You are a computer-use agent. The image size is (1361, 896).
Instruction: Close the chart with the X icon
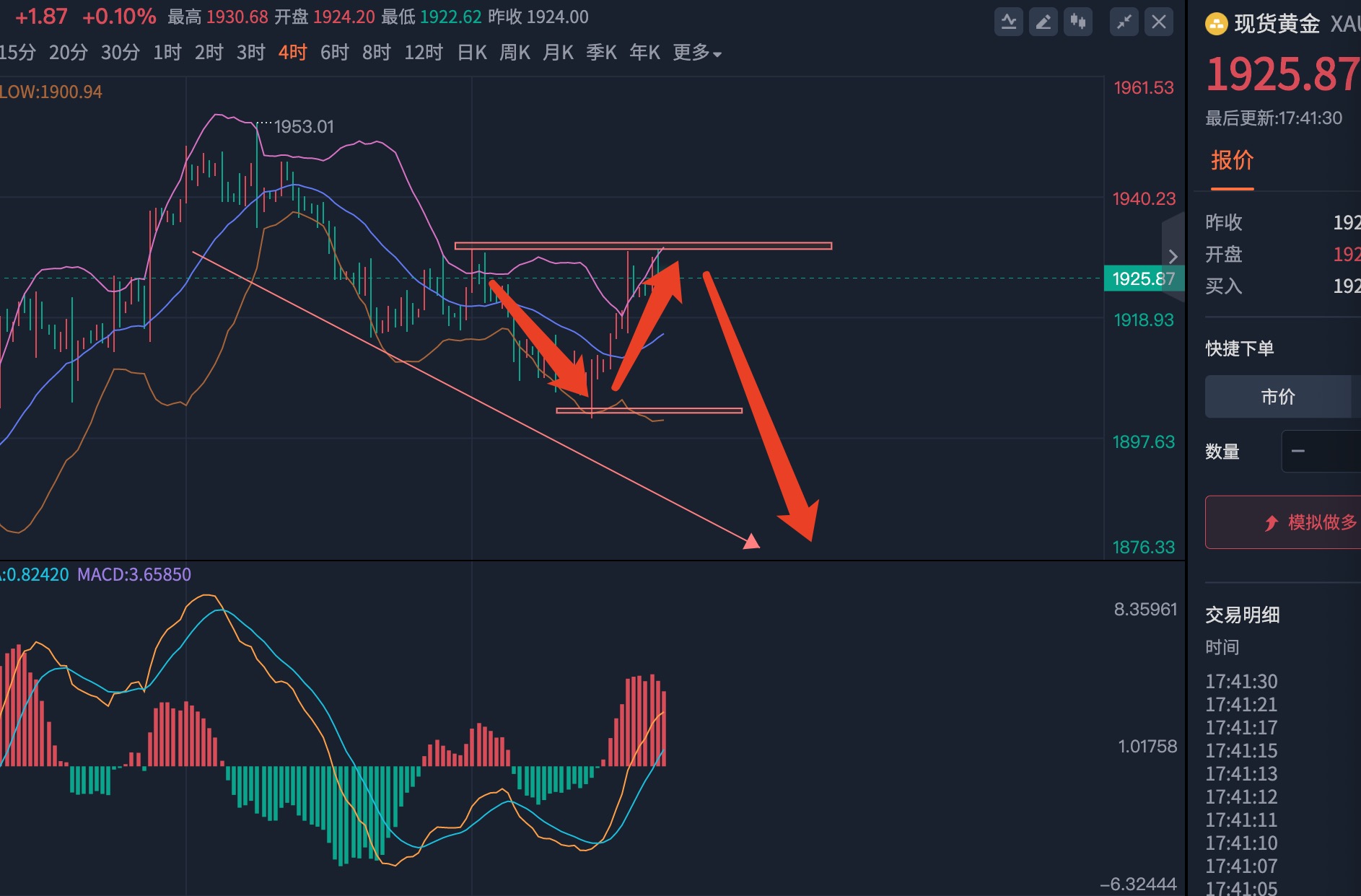[1159, 22]
